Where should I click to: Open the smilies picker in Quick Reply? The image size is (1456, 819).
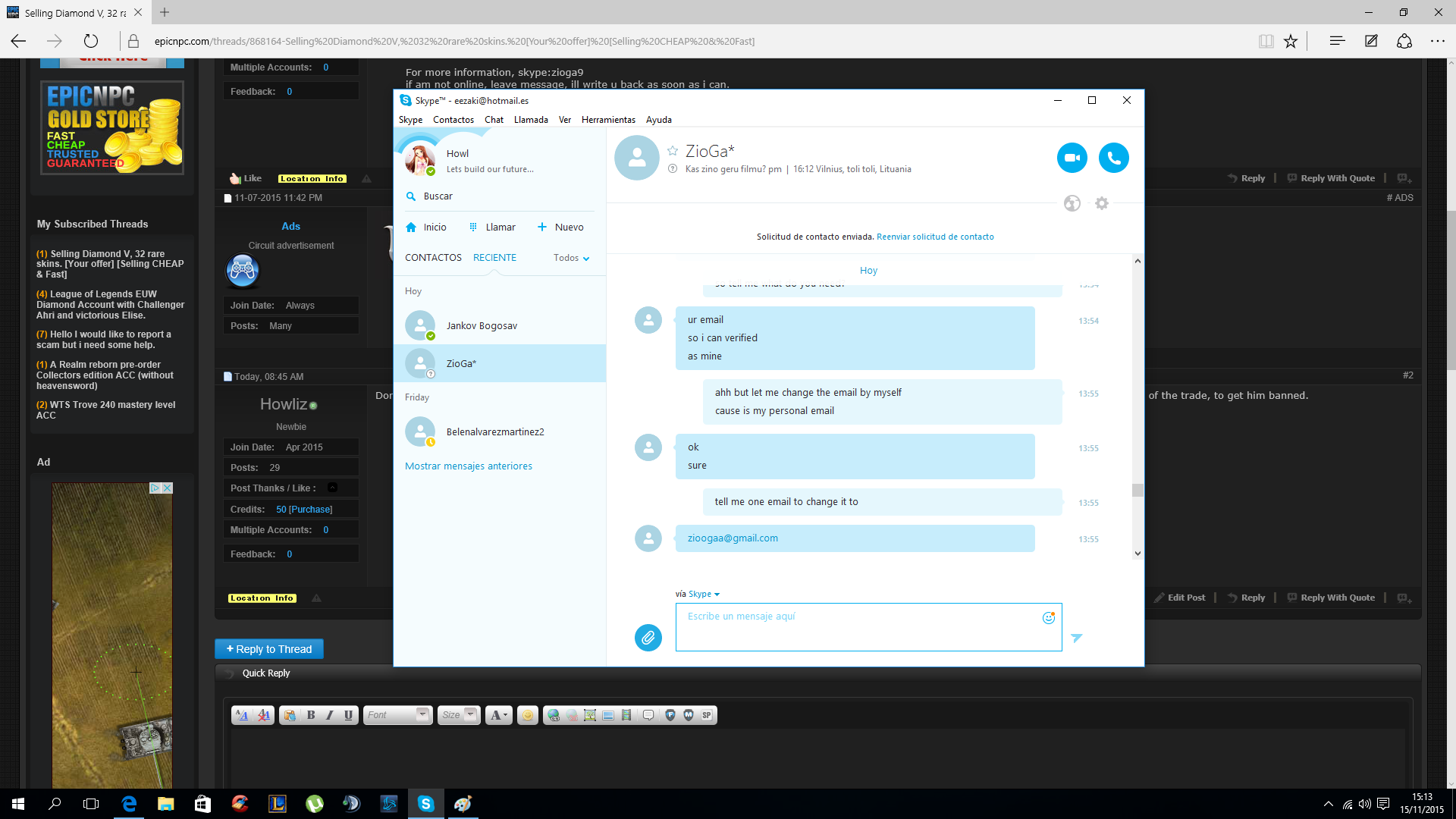click(x=528, y=715)
